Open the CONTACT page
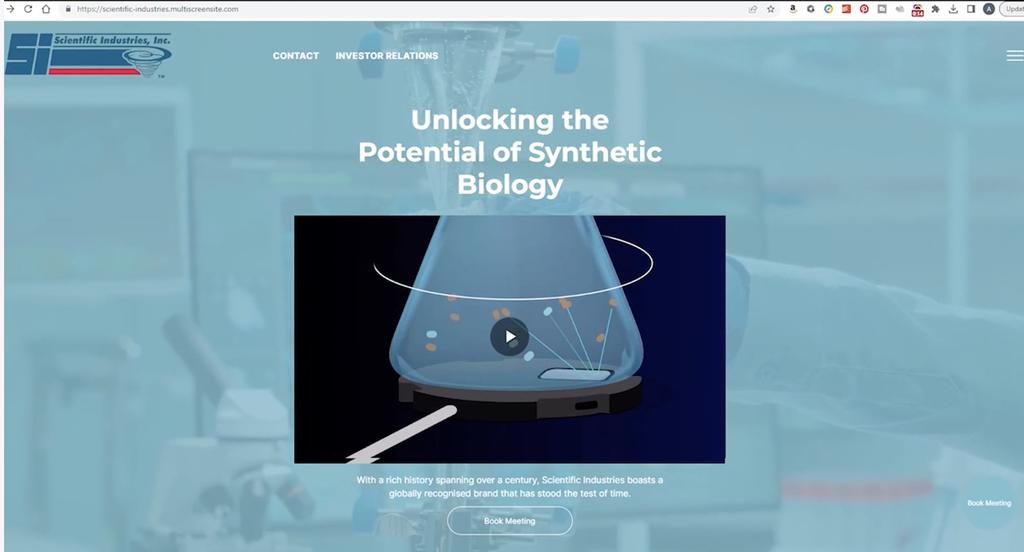 coord(296,56)
